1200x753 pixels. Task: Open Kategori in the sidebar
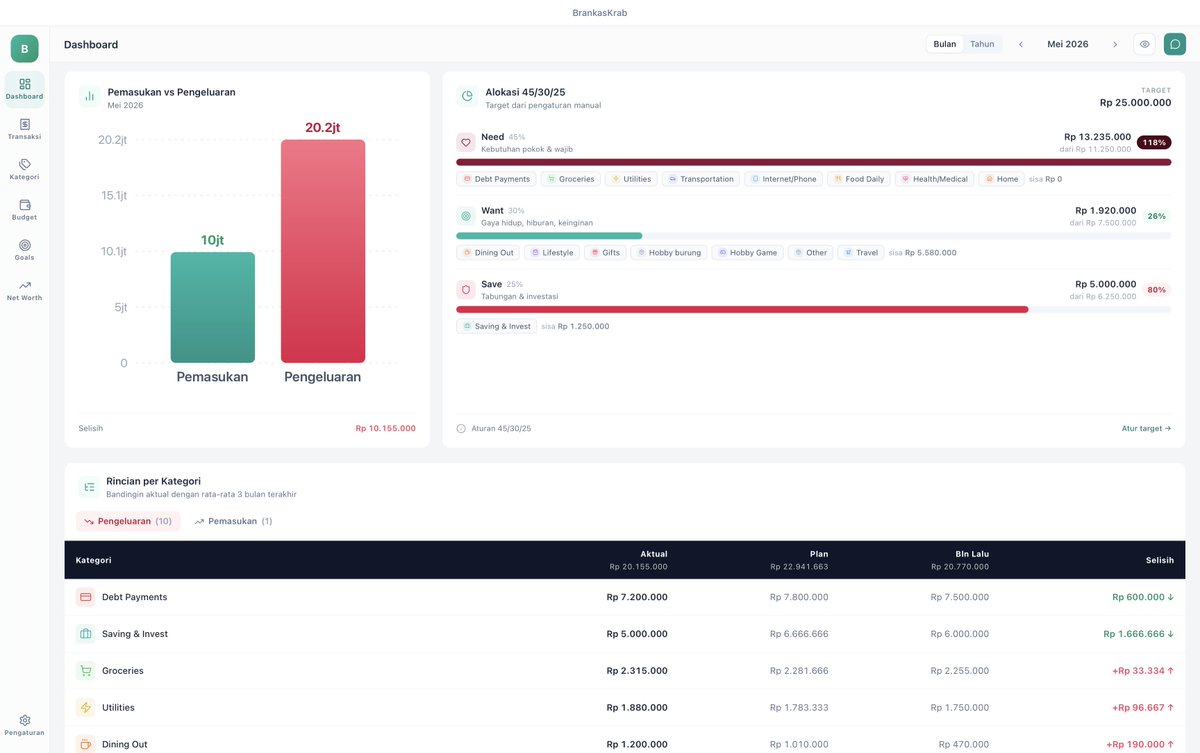(24, 169)
